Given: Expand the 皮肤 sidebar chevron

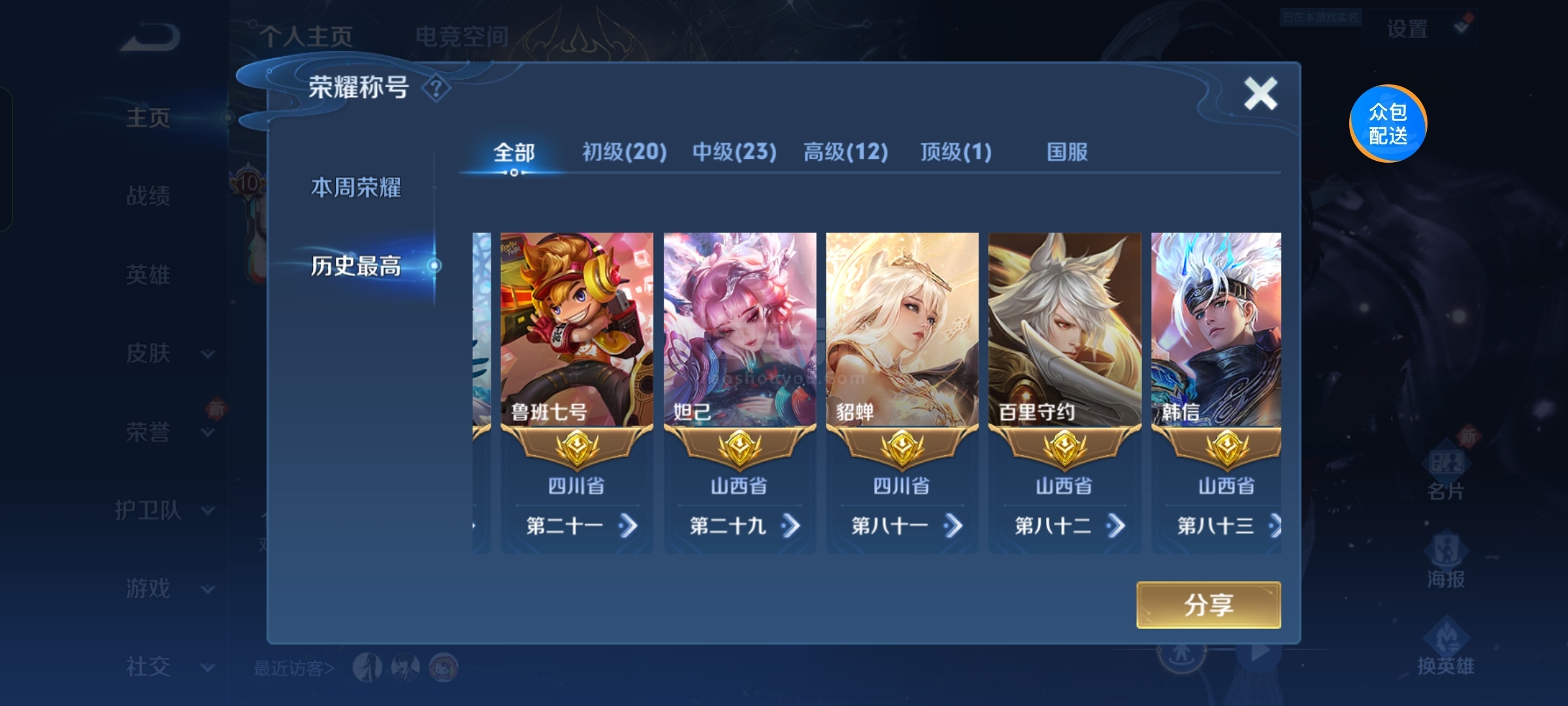Looking at the screenshot, I should 208,354.
